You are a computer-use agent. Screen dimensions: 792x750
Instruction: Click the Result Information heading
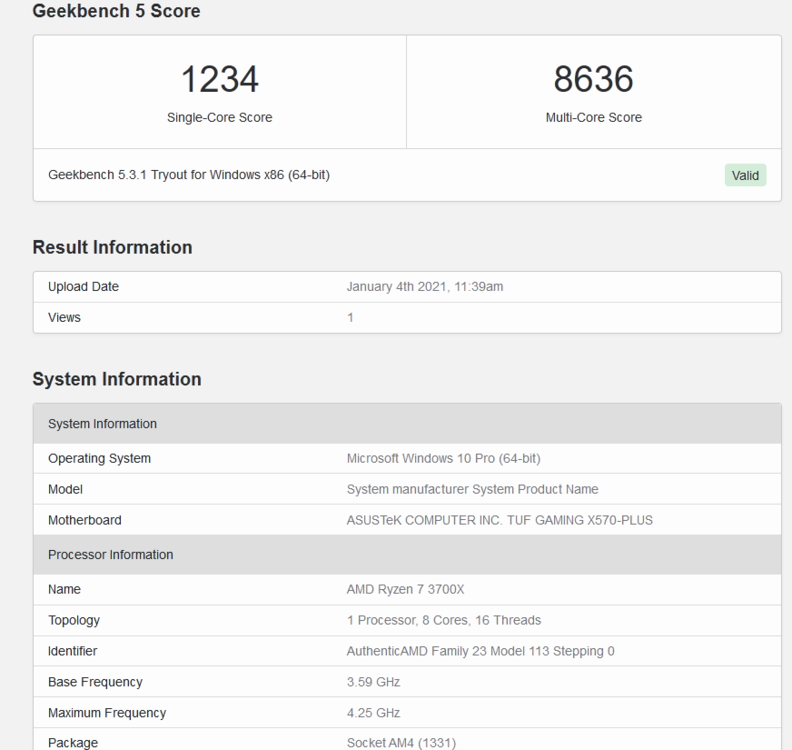(x=112, y=247)
